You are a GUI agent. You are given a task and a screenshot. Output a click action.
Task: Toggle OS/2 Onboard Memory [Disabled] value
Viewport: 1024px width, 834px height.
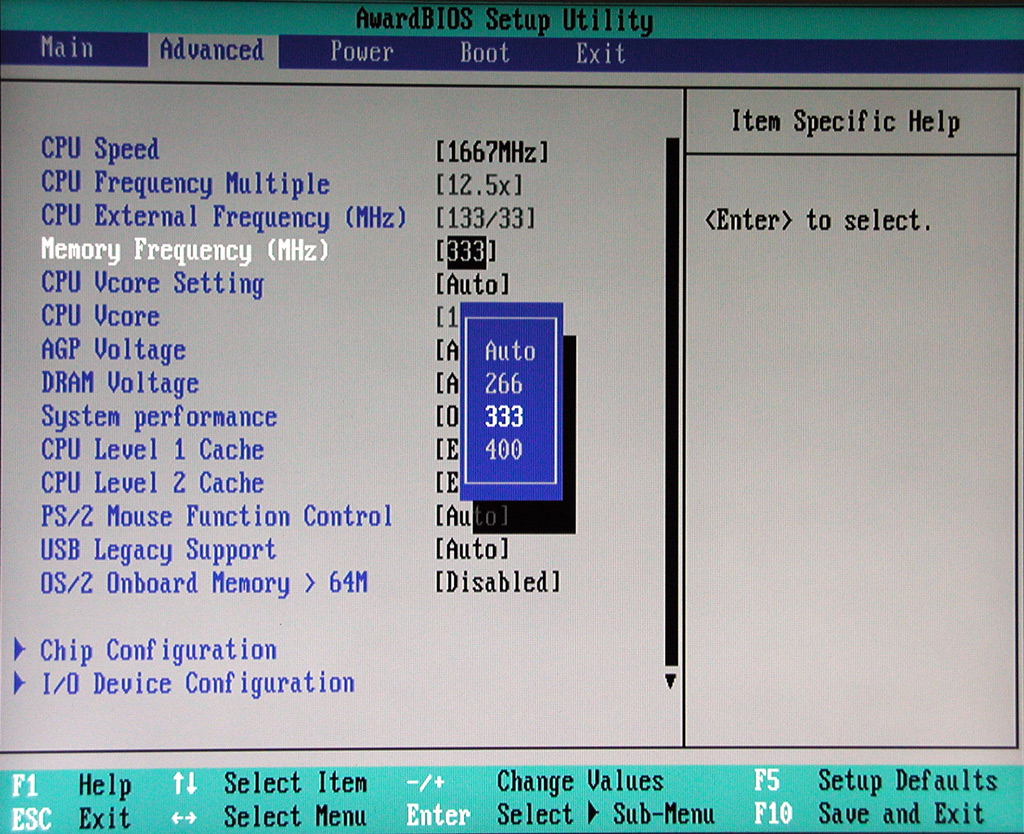pos(498,583)
